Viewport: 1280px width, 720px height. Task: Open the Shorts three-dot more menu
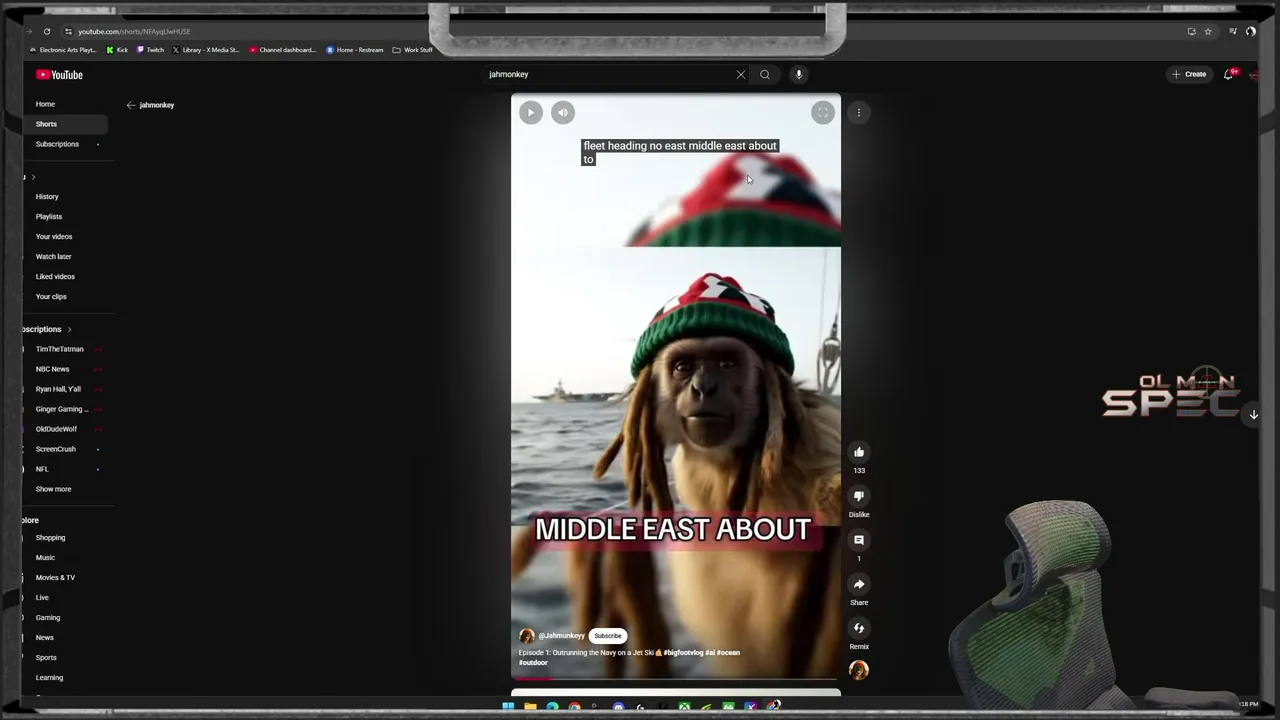[x=859, y=113]
